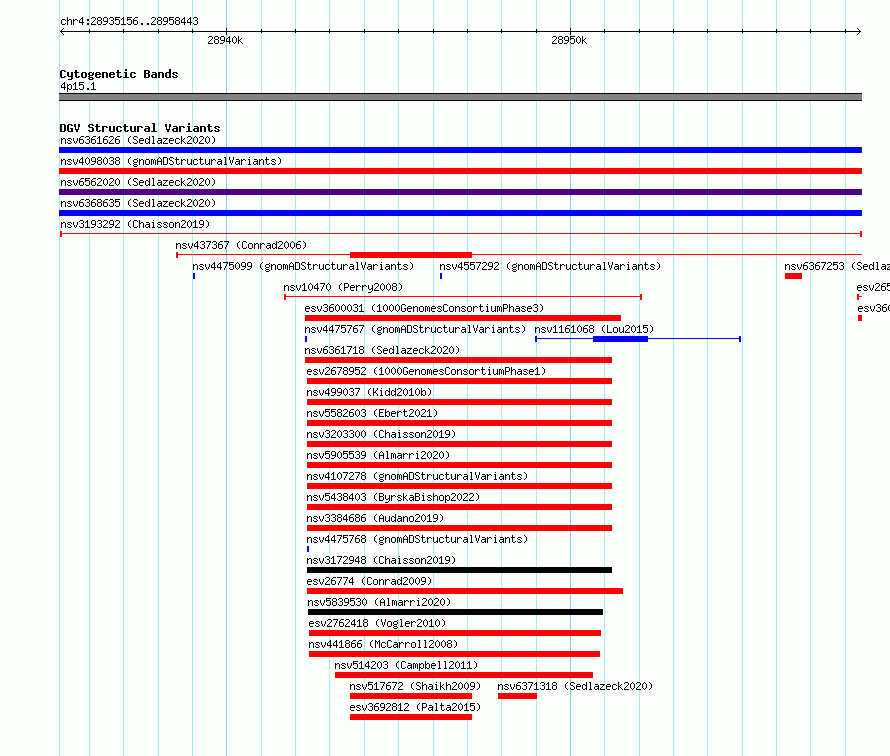Click the 28950k ruler tick label
The width and height of the screenshot is (890, 756).
(x=569, y=40)
